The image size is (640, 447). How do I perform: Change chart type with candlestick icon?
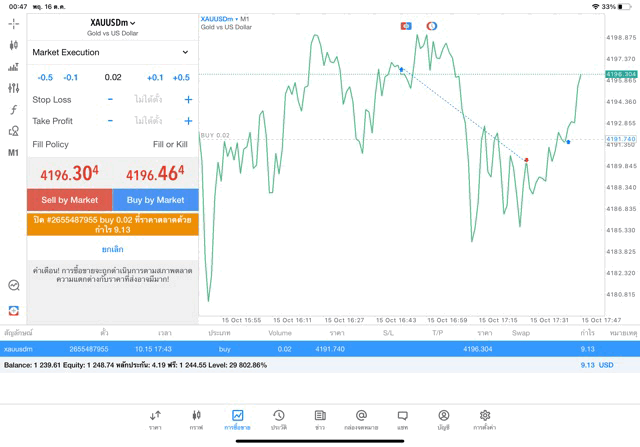tap(14, 45)
